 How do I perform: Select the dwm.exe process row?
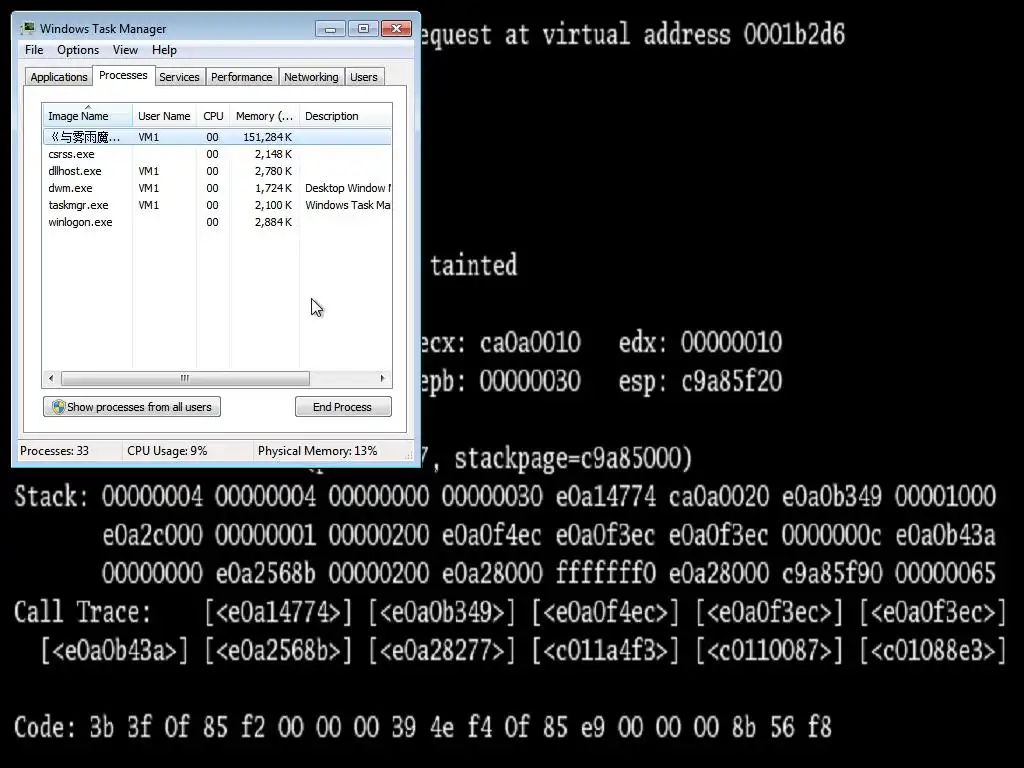217,188
